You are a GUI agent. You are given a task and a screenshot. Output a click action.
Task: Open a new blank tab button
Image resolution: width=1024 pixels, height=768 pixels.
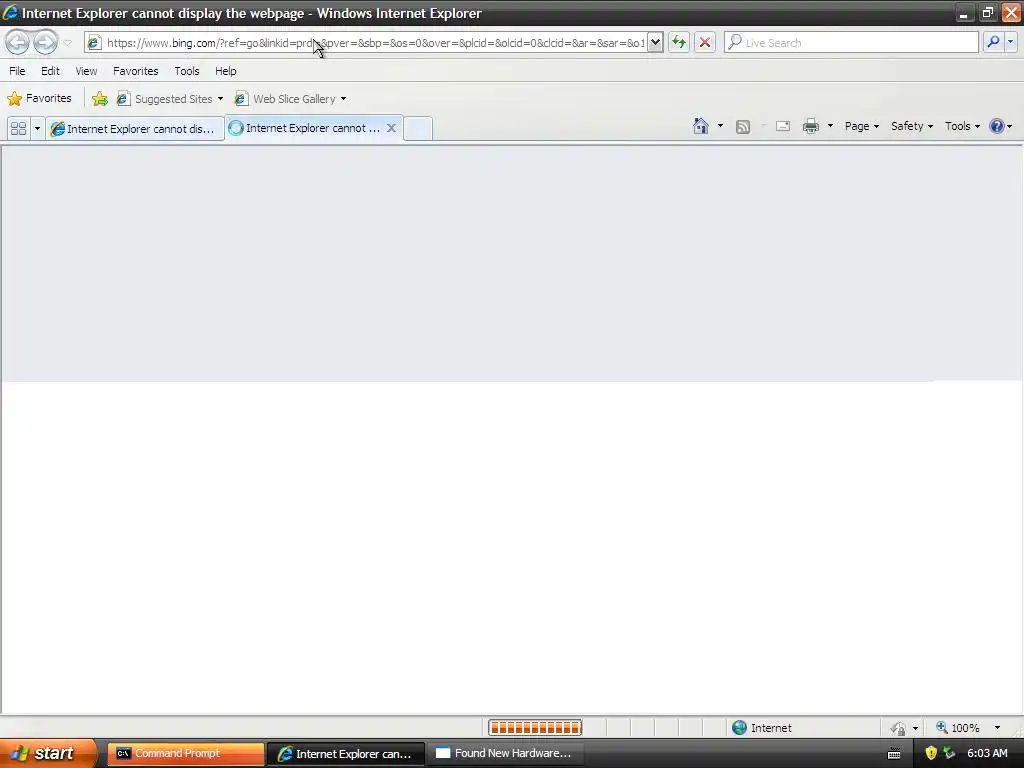tap(417, 129)
